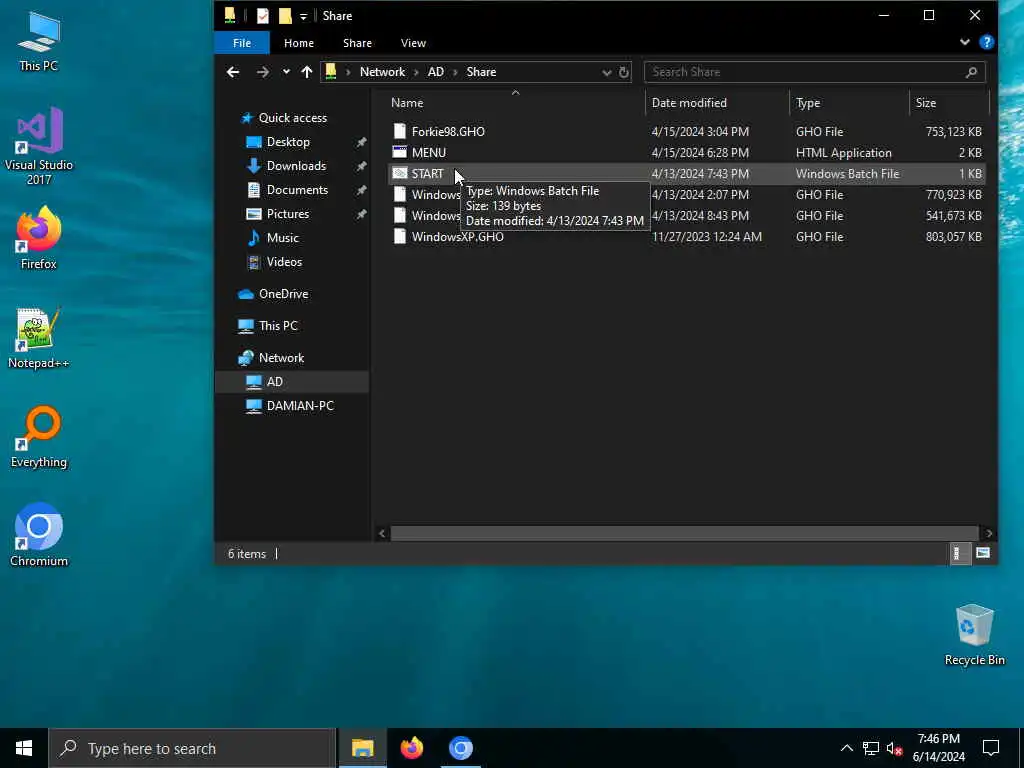
Task: Click the search magnifier in Explorer
Action: 971,72
